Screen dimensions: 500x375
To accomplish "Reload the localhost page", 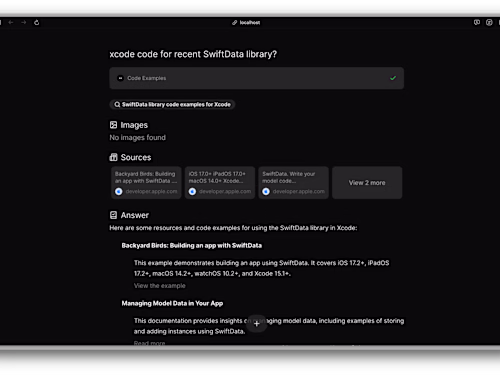I will tap(37, 22).
